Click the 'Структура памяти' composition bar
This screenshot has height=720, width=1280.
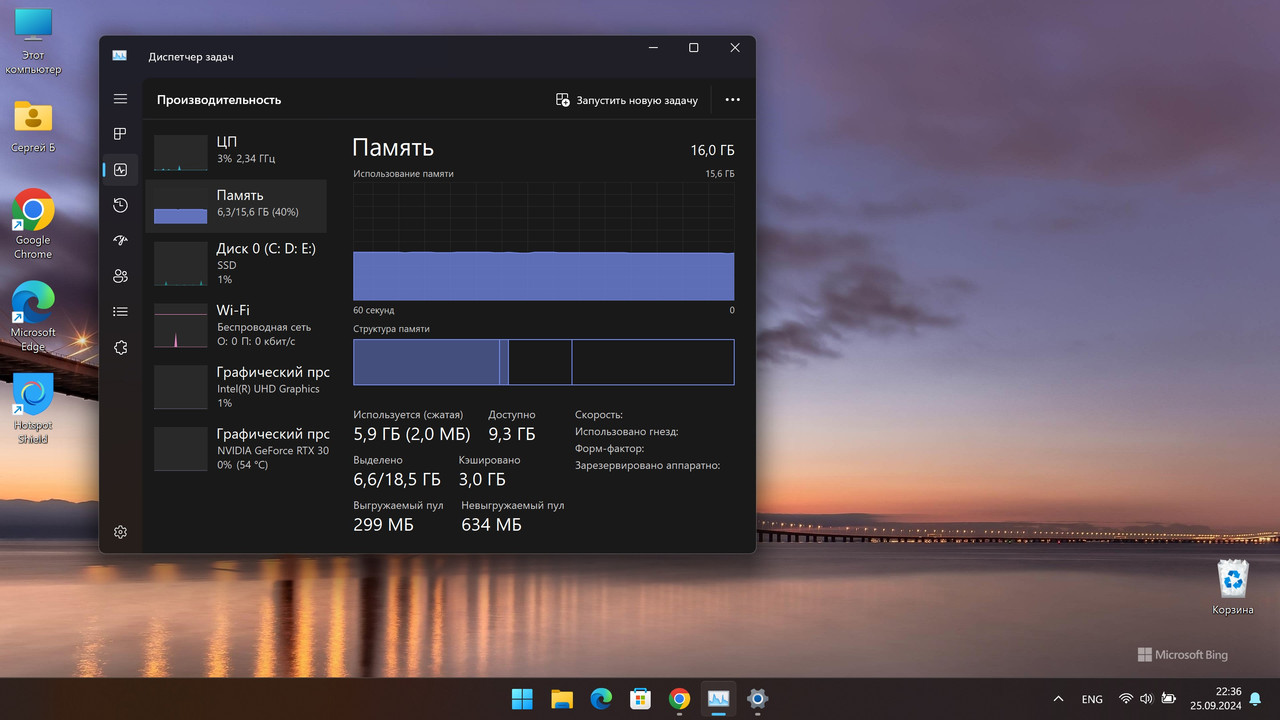(x=543, y=362)
